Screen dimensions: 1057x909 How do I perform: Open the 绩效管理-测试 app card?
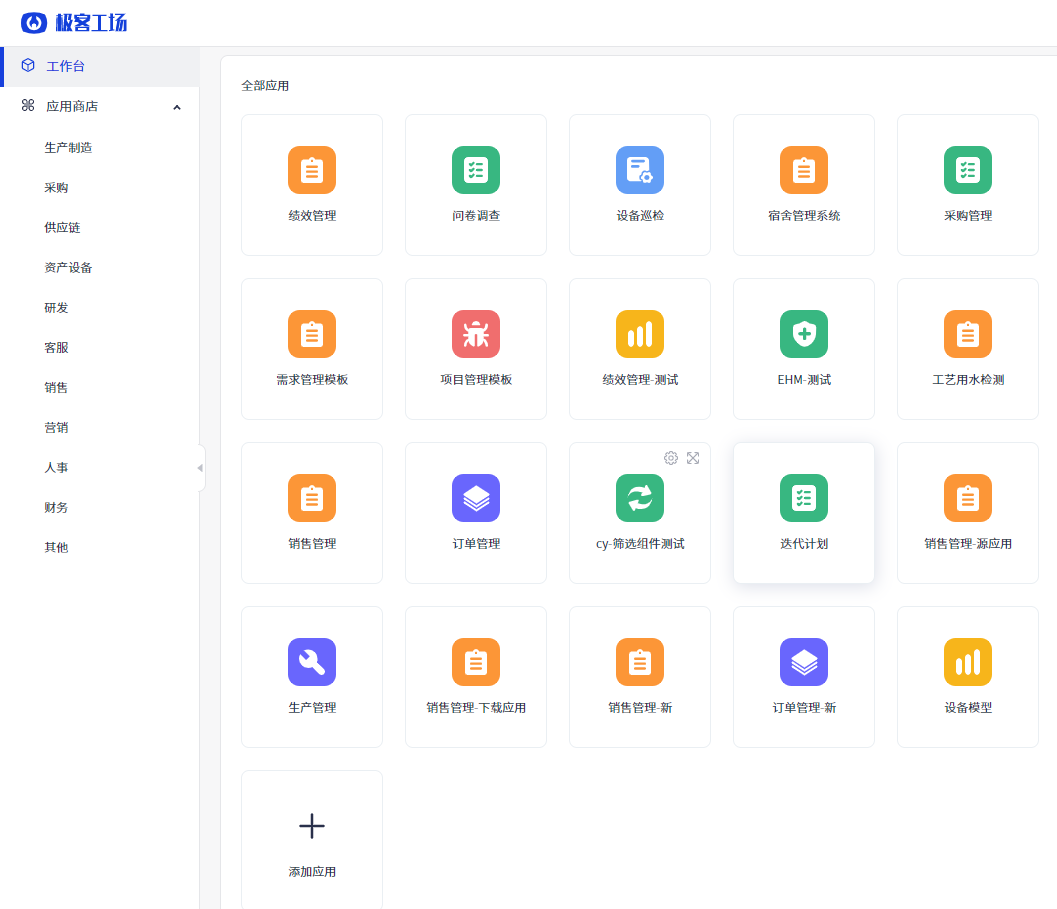[640, 348]
